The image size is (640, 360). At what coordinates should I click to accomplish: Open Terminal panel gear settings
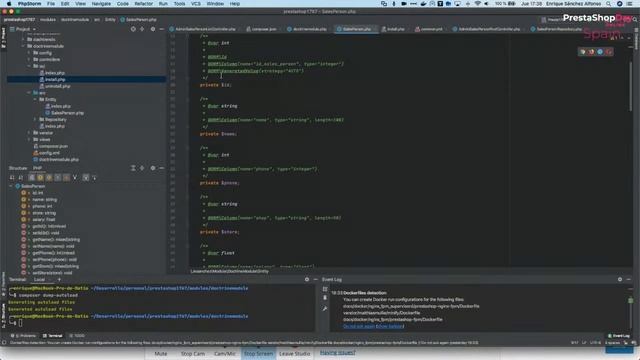(x=307, y=279)
